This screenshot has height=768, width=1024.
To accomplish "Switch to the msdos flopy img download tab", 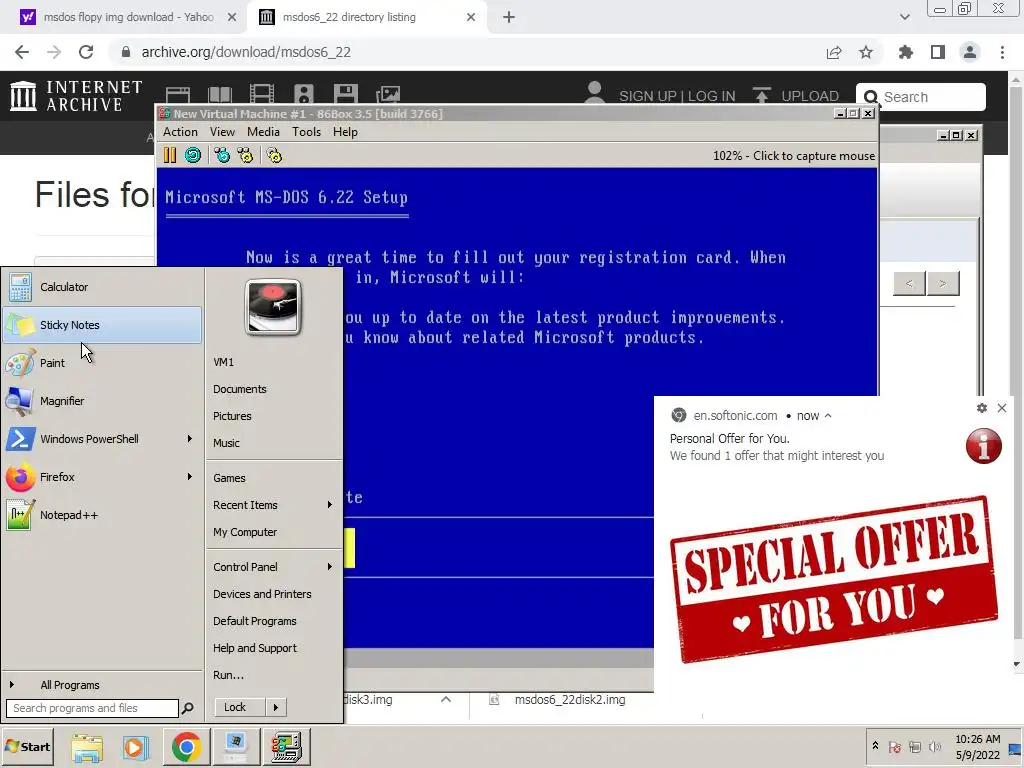I will point(129,17).
